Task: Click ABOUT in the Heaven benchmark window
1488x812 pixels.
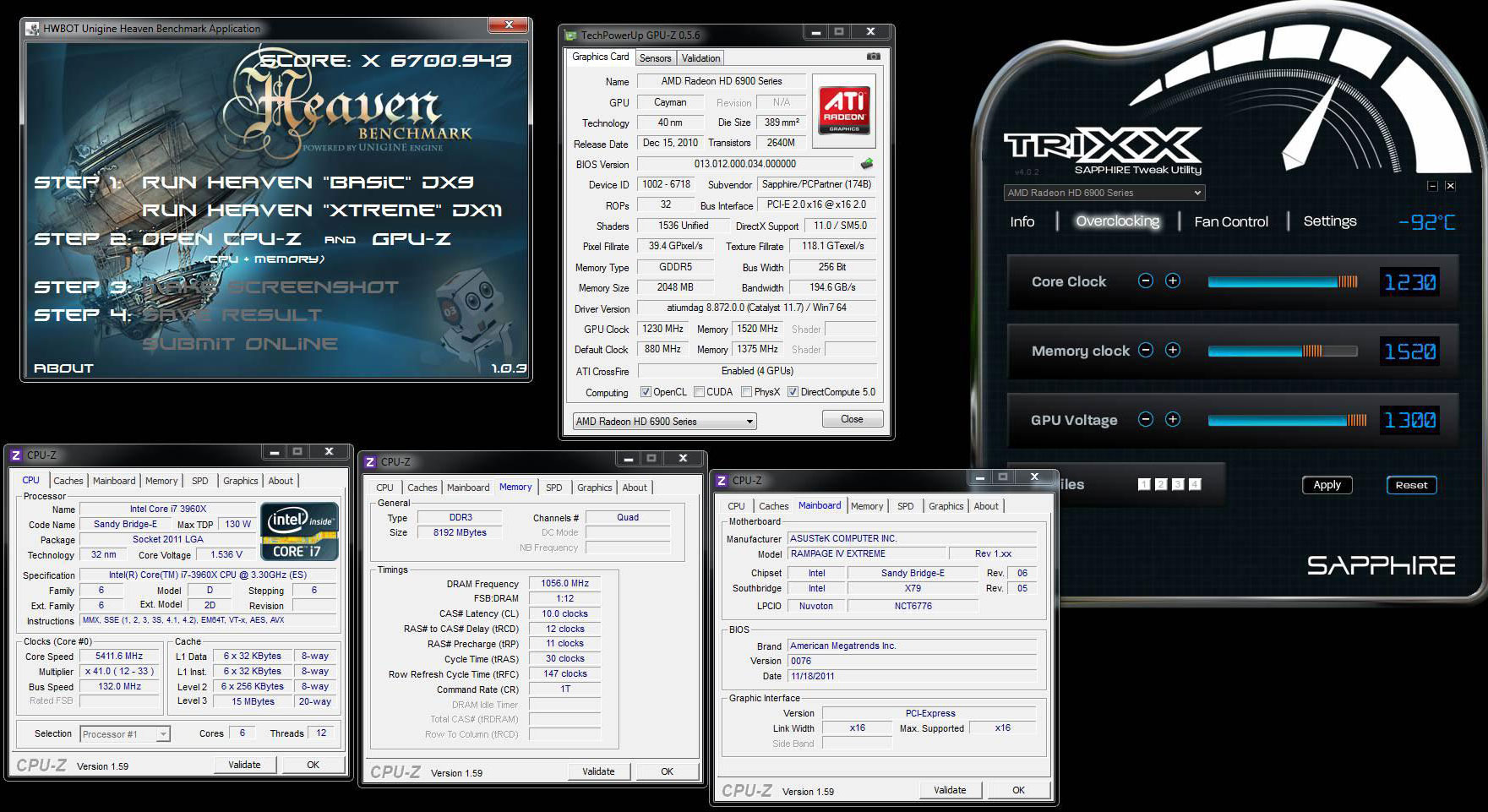Action: tap(63, 368)
